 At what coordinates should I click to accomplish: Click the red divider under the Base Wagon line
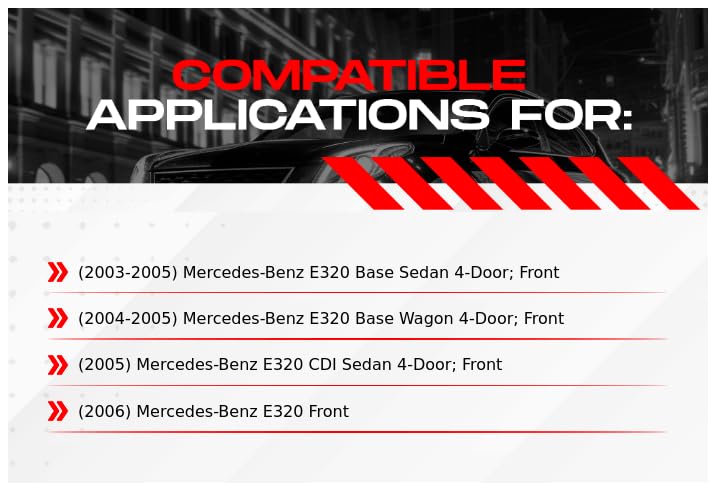click(x=357, y=339)
